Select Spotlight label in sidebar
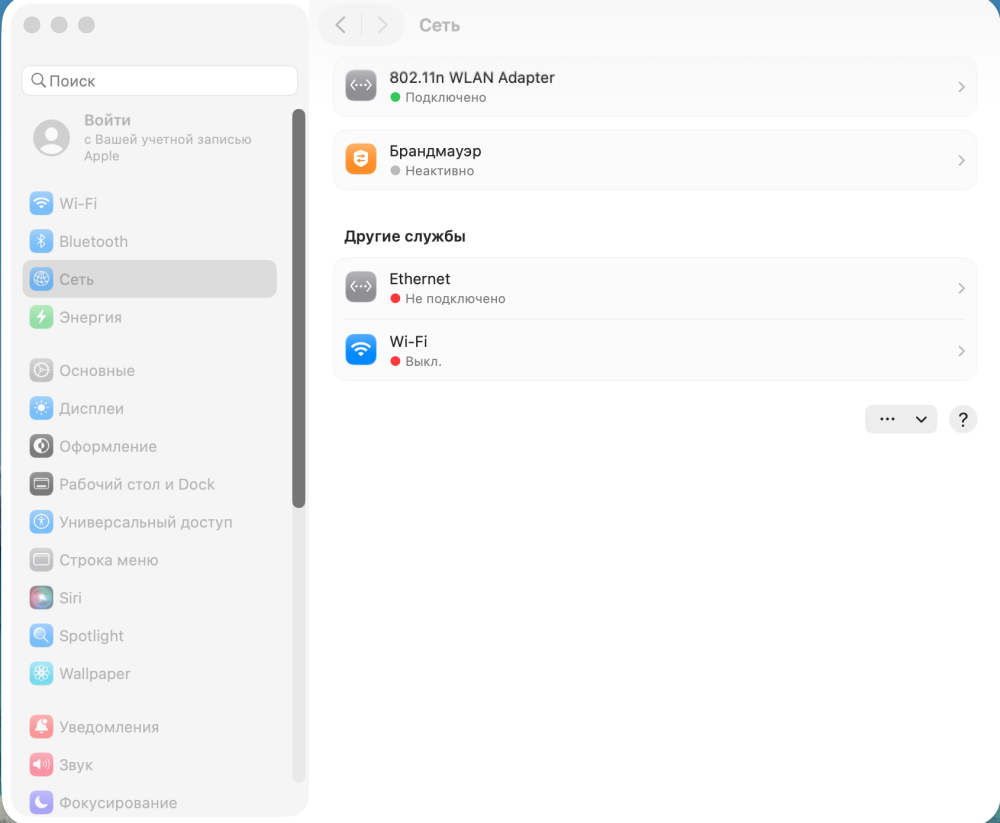The height and width of the screenshot is (823, 1000). tap(91, 636)
